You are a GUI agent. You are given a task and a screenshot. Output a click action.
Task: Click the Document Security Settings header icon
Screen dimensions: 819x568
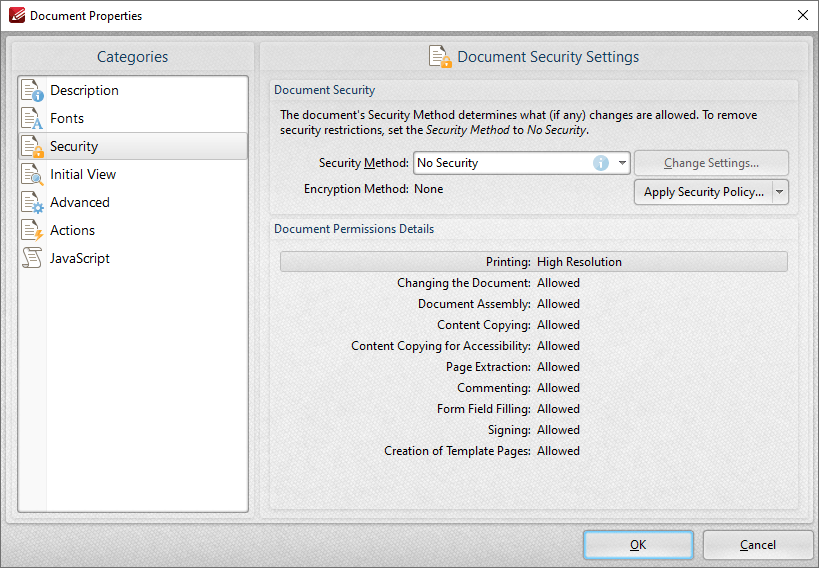[x=440, y=56]
